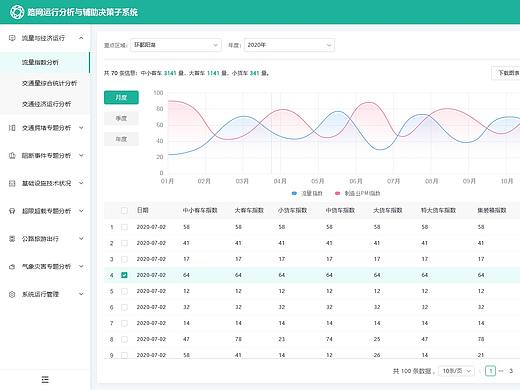This screenshot has height=390, width=520.
Task: Expand the 公路旅游出行 chevron
Action: [x=81, y=239]
